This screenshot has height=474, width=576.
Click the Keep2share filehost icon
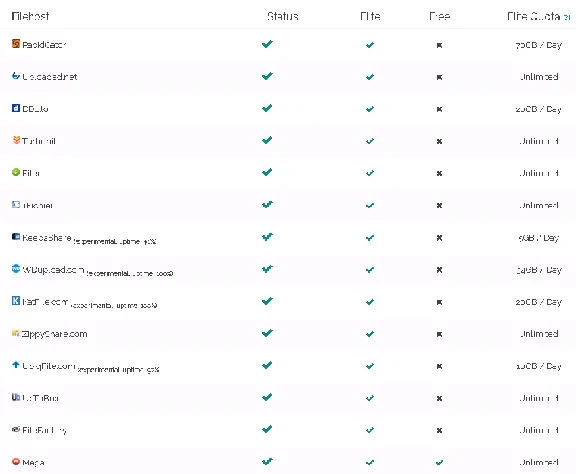[16, 236]
